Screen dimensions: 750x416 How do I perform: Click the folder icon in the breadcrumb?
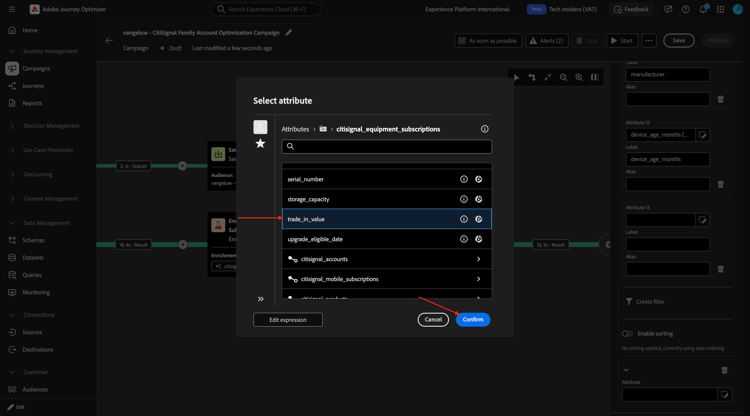(x=323, y=129)
